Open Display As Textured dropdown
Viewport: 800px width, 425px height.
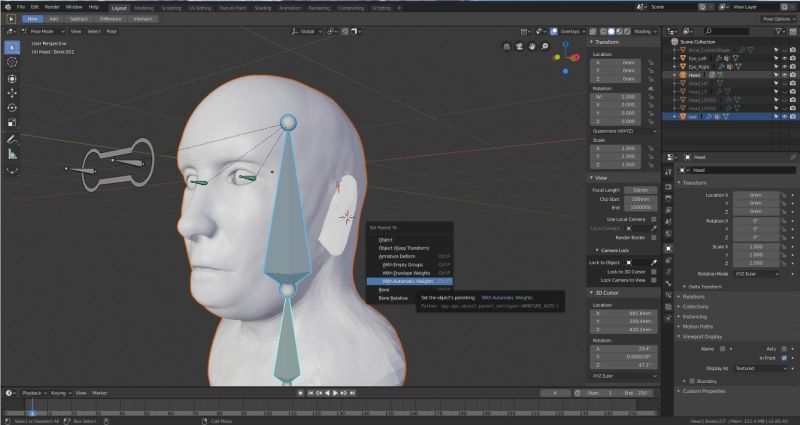click(760, 368)
